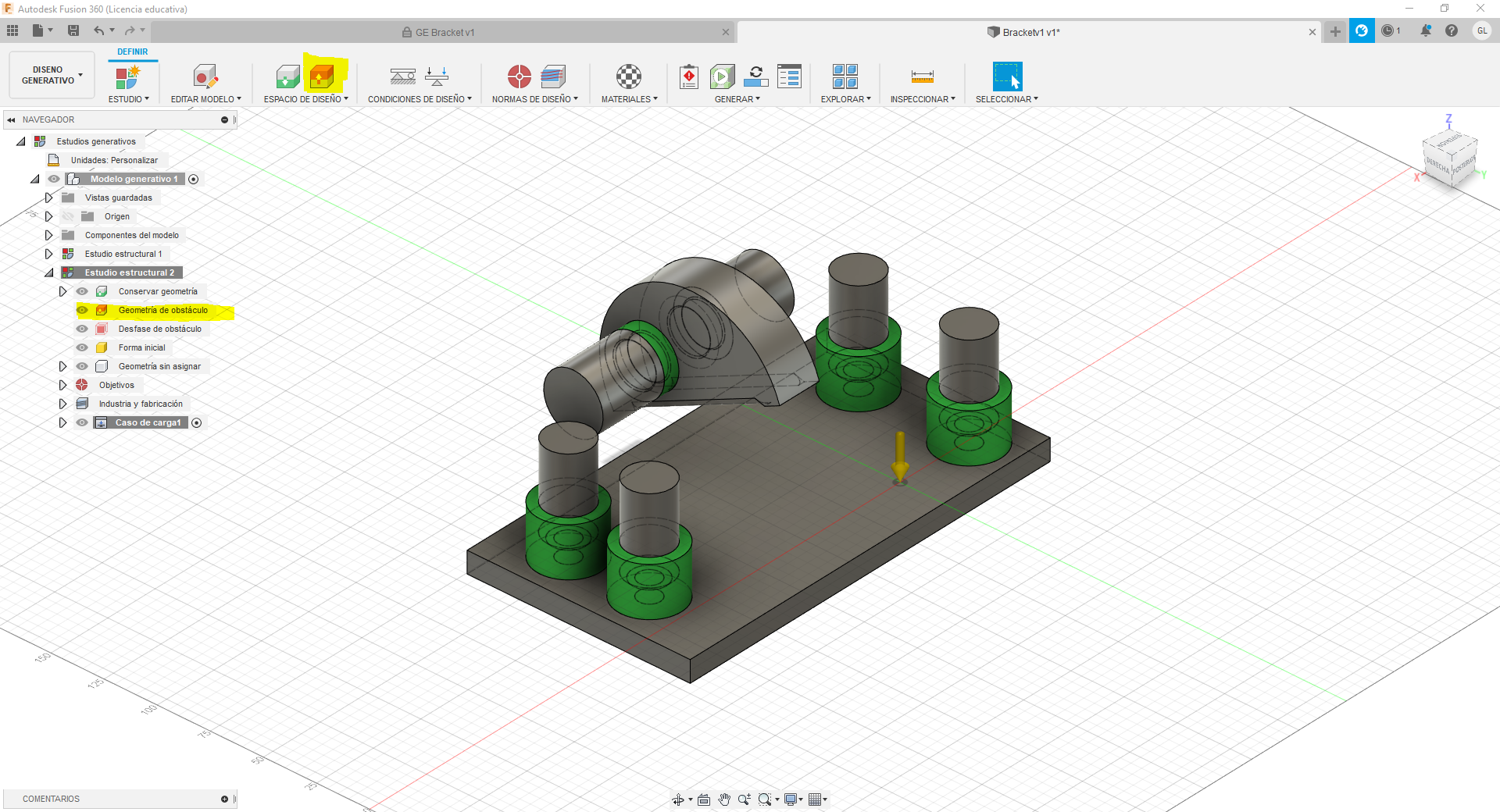Open the data panel grid icon
The image size is (1500, 812).
point(12,30)
